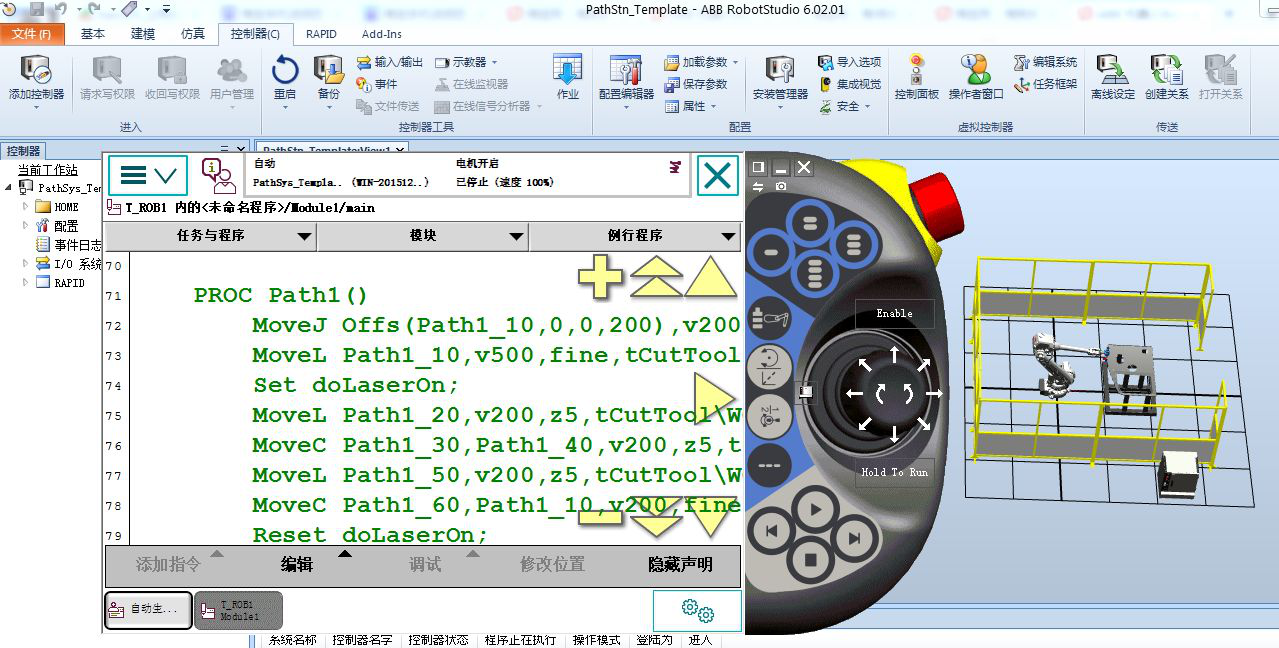Click FlexPendant operator info icon
This screenshot has width=1279, height=648.
[218, 175]
